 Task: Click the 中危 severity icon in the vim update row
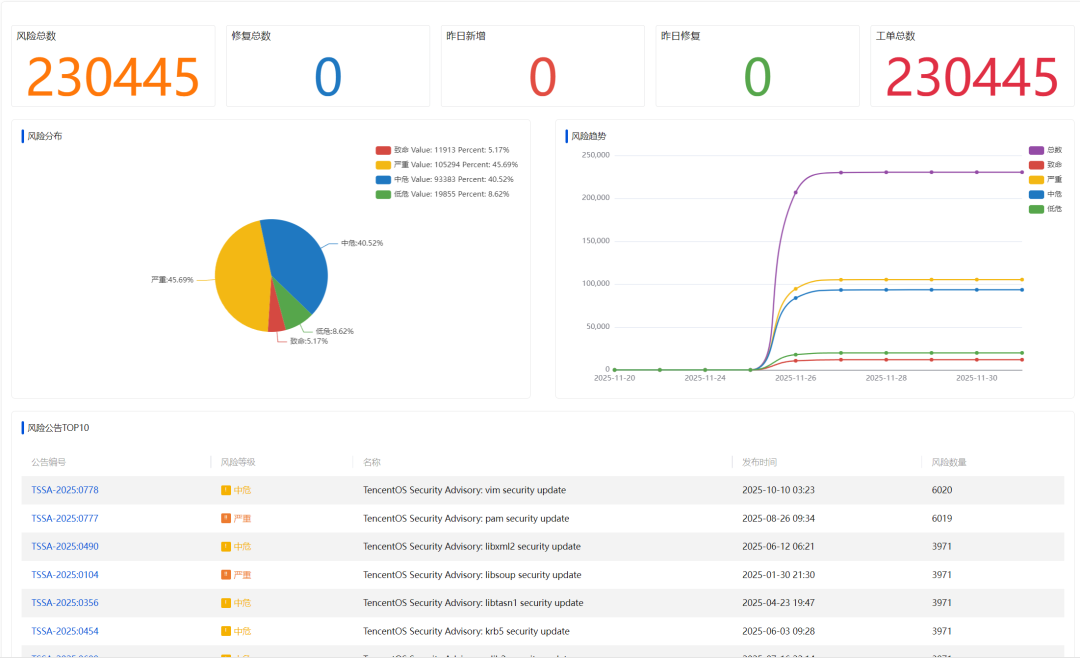click(226, 490)
